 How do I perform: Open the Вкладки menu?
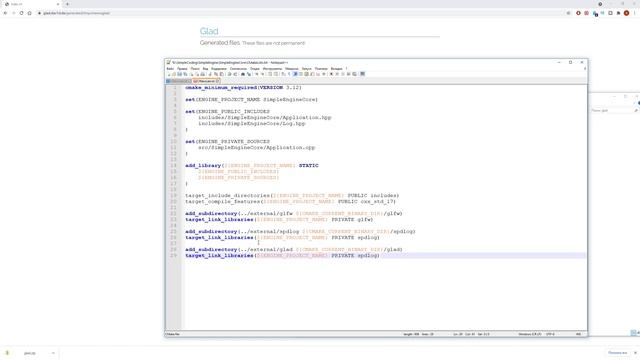pyautogui.click(x=336, y=69)
